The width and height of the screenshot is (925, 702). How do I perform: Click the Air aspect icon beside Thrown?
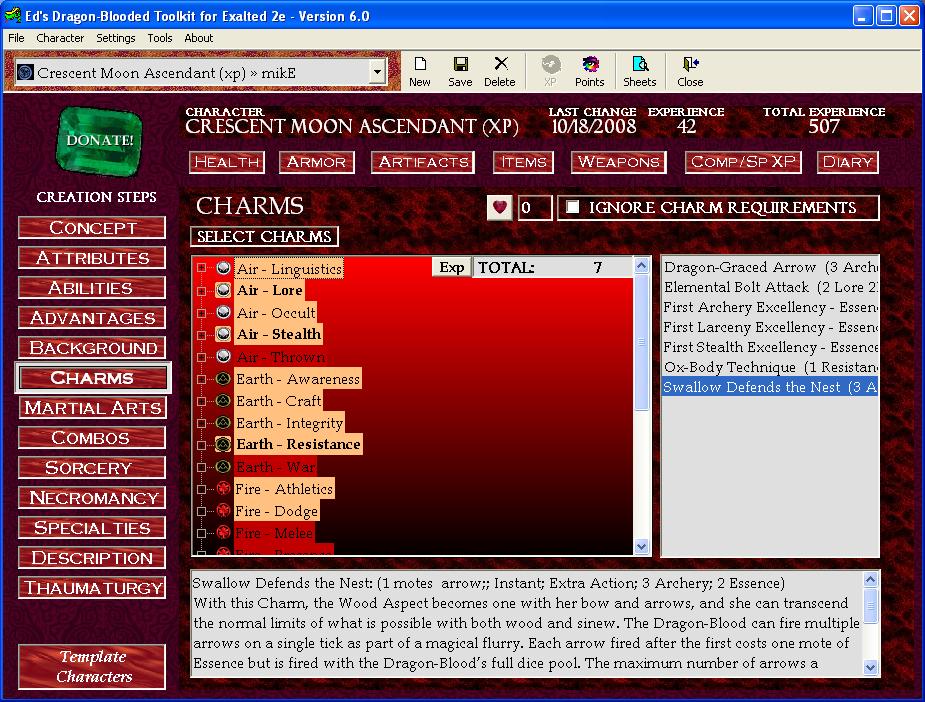[223, 356]
